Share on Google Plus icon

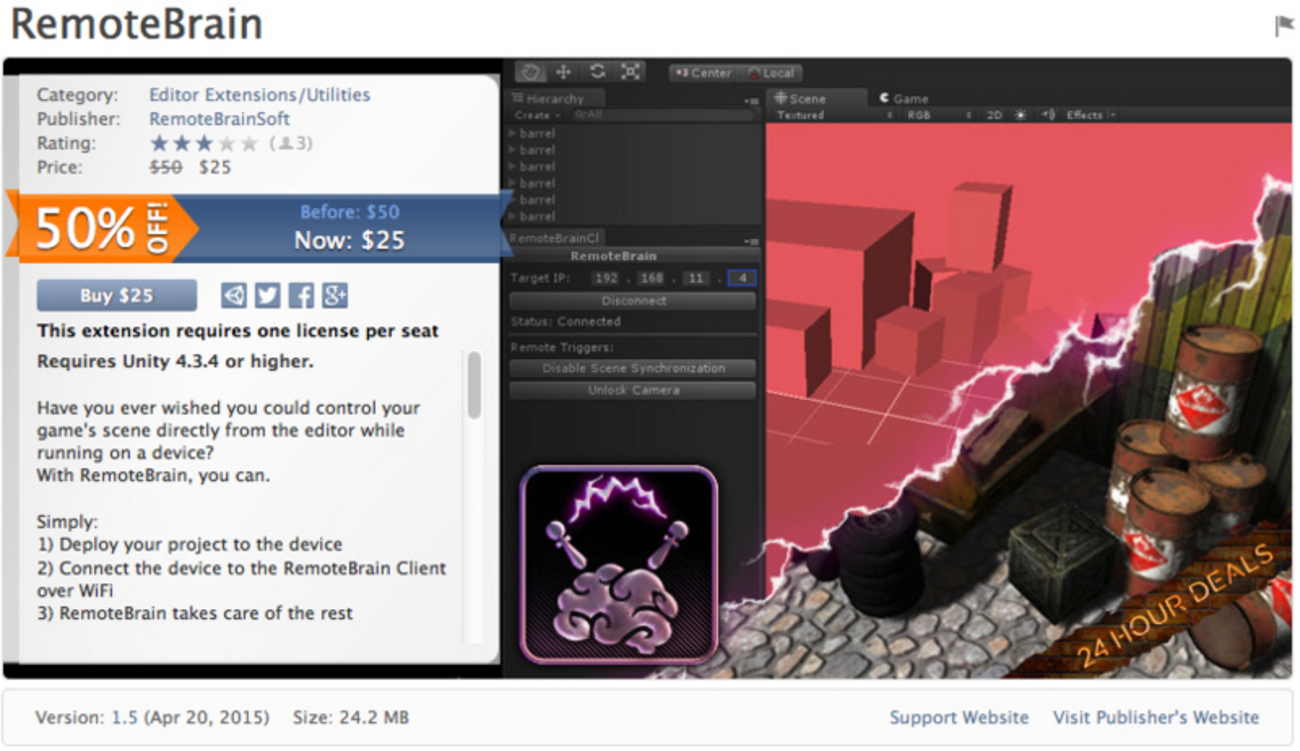tap(334, 295)
